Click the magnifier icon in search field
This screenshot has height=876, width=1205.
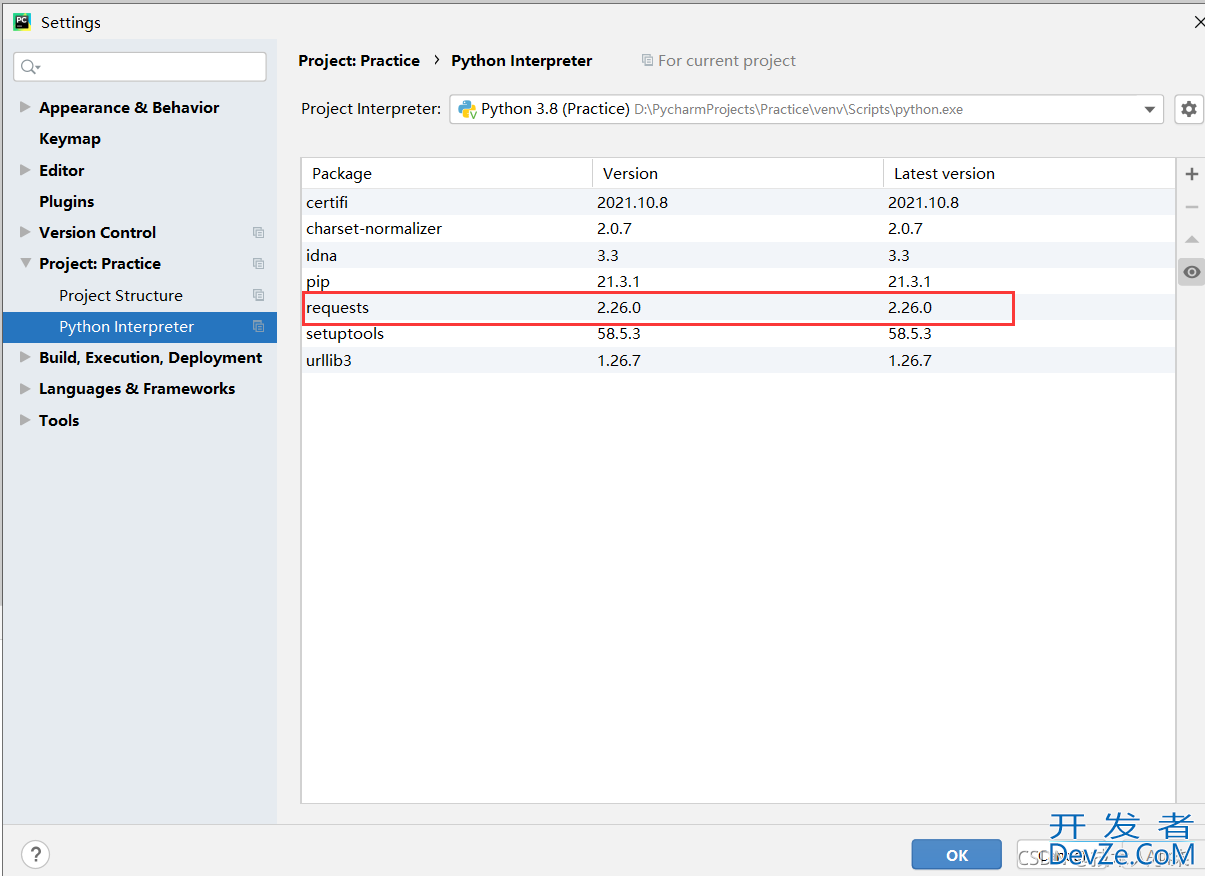click(29, 67)
